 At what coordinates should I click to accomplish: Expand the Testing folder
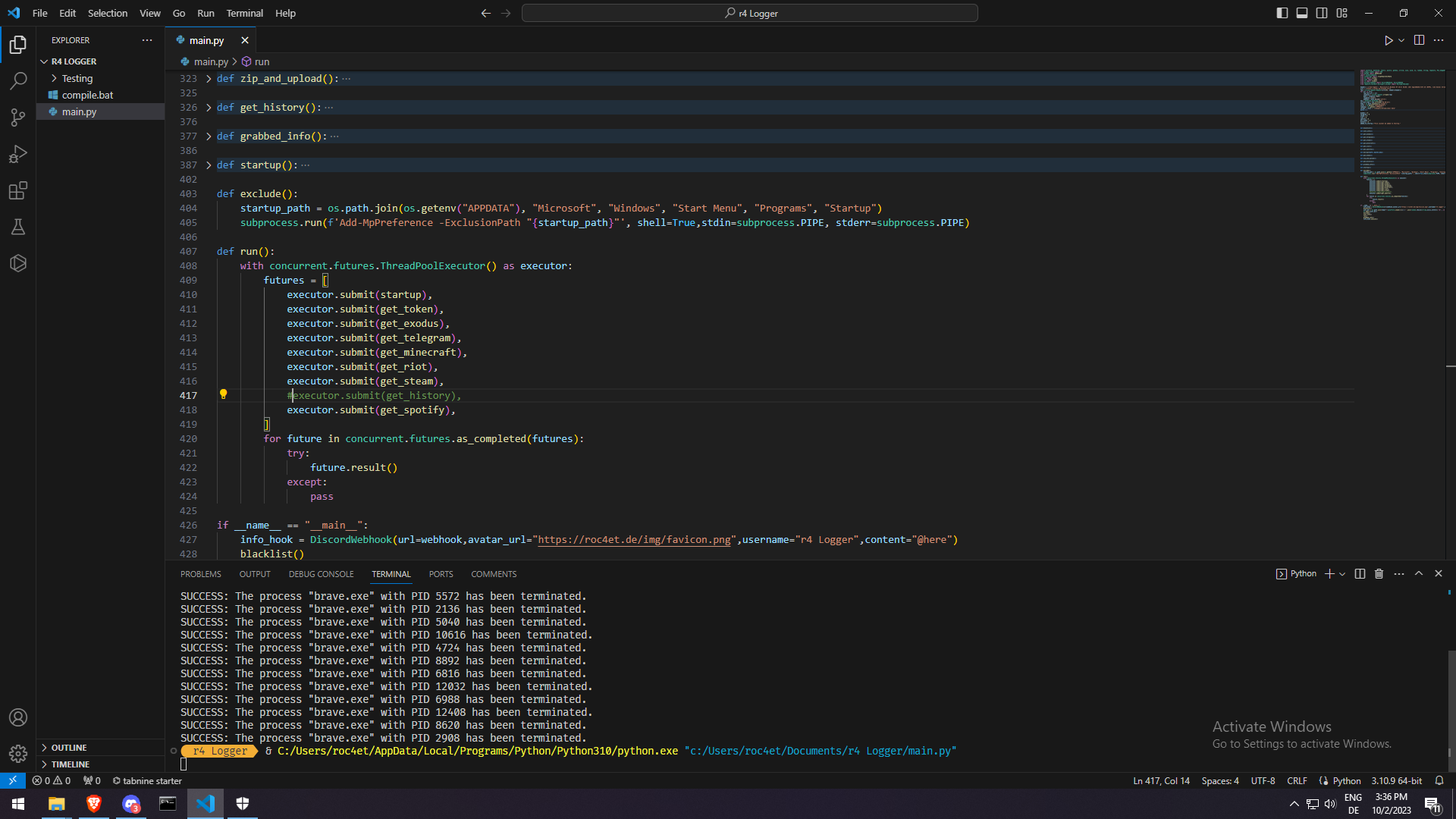(x=100, y=78)
